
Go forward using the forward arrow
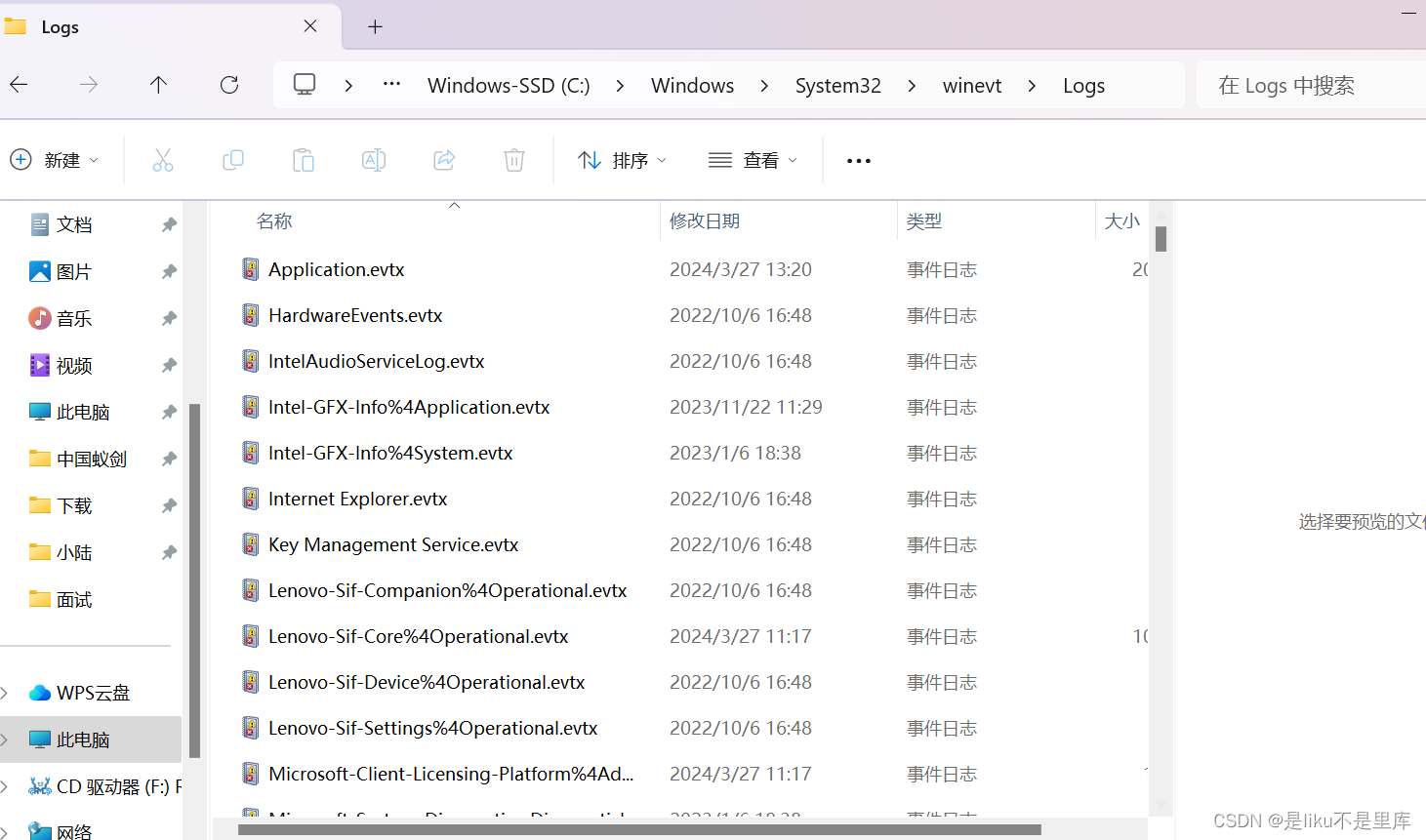tap(89, 85)
